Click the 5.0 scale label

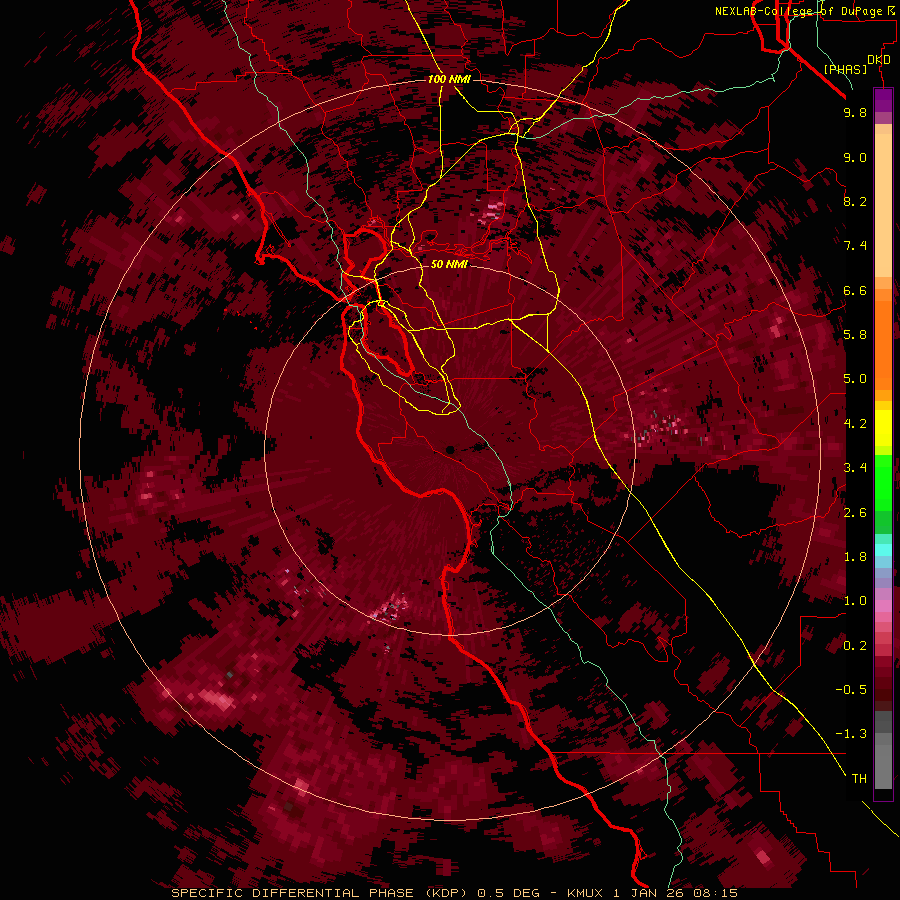click(855, 379)
